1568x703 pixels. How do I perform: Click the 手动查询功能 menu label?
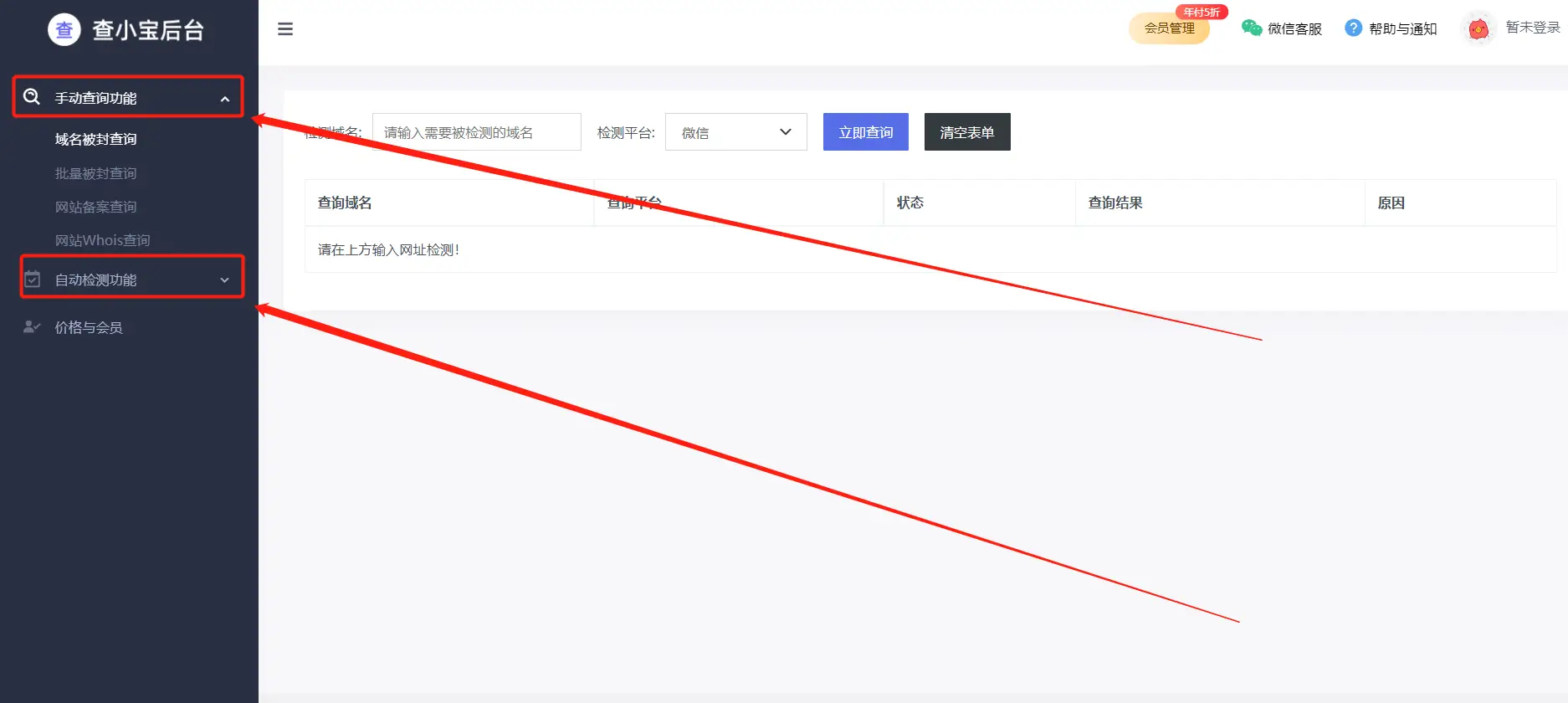point(96,98)
